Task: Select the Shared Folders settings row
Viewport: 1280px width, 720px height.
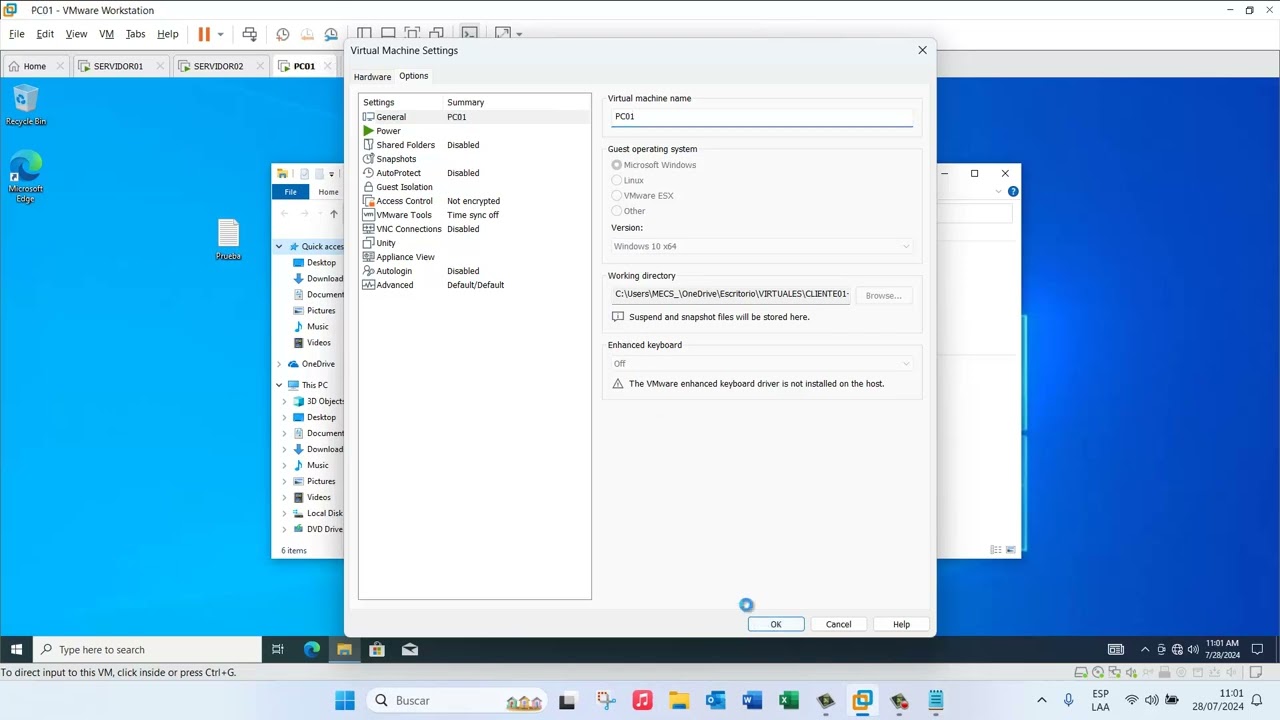Action: pyautogui.click(x=474, y=145)
